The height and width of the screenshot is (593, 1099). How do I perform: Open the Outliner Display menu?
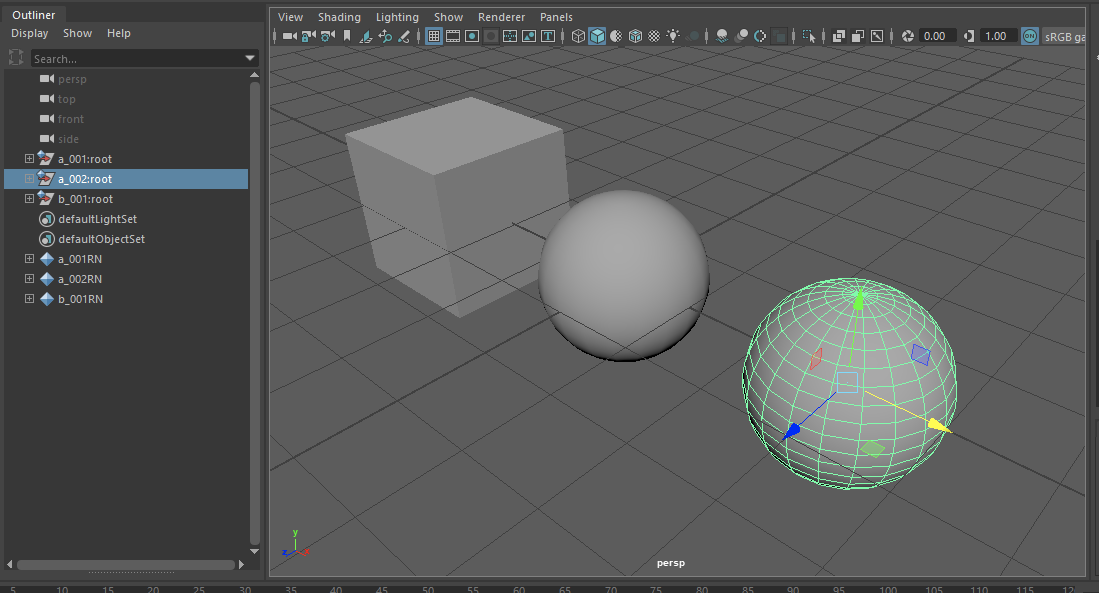[29, 33]
